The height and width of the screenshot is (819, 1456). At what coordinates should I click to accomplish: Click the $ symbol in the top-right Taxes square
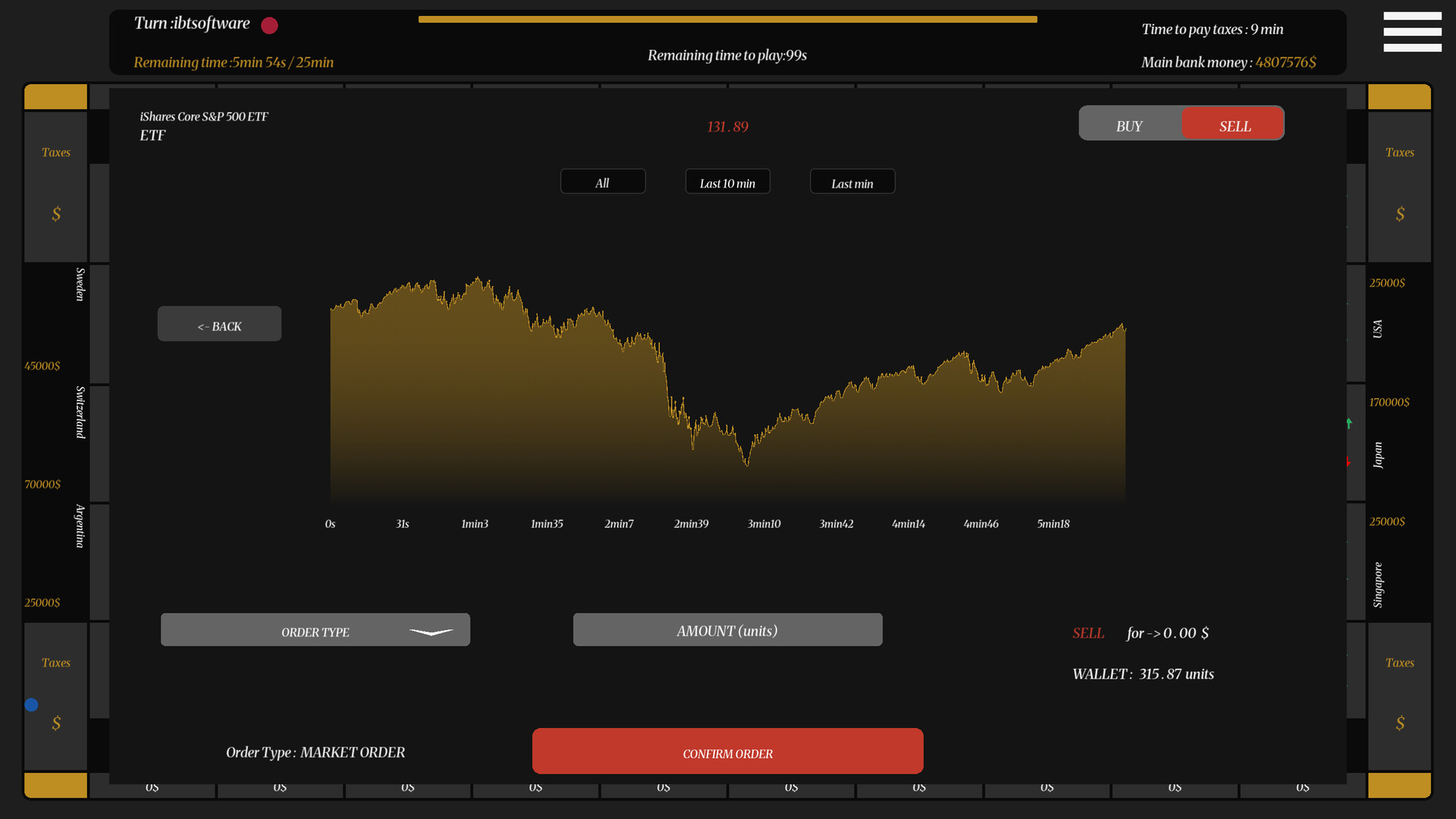(x=1400, y=214)
